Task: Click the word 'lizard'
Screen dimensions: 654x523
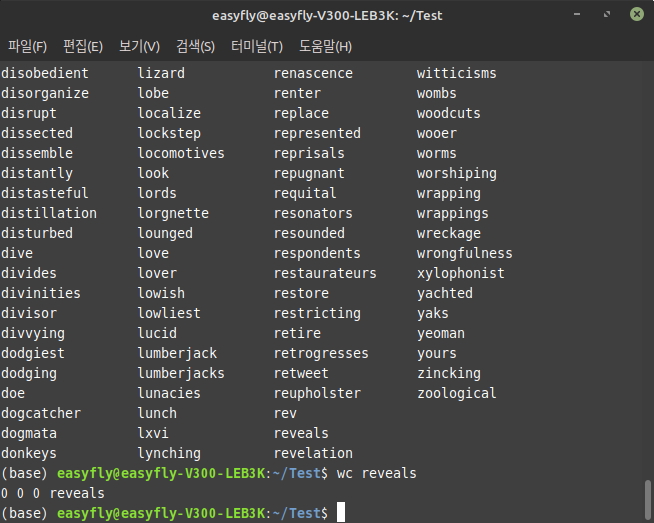Action: [161, 73]
